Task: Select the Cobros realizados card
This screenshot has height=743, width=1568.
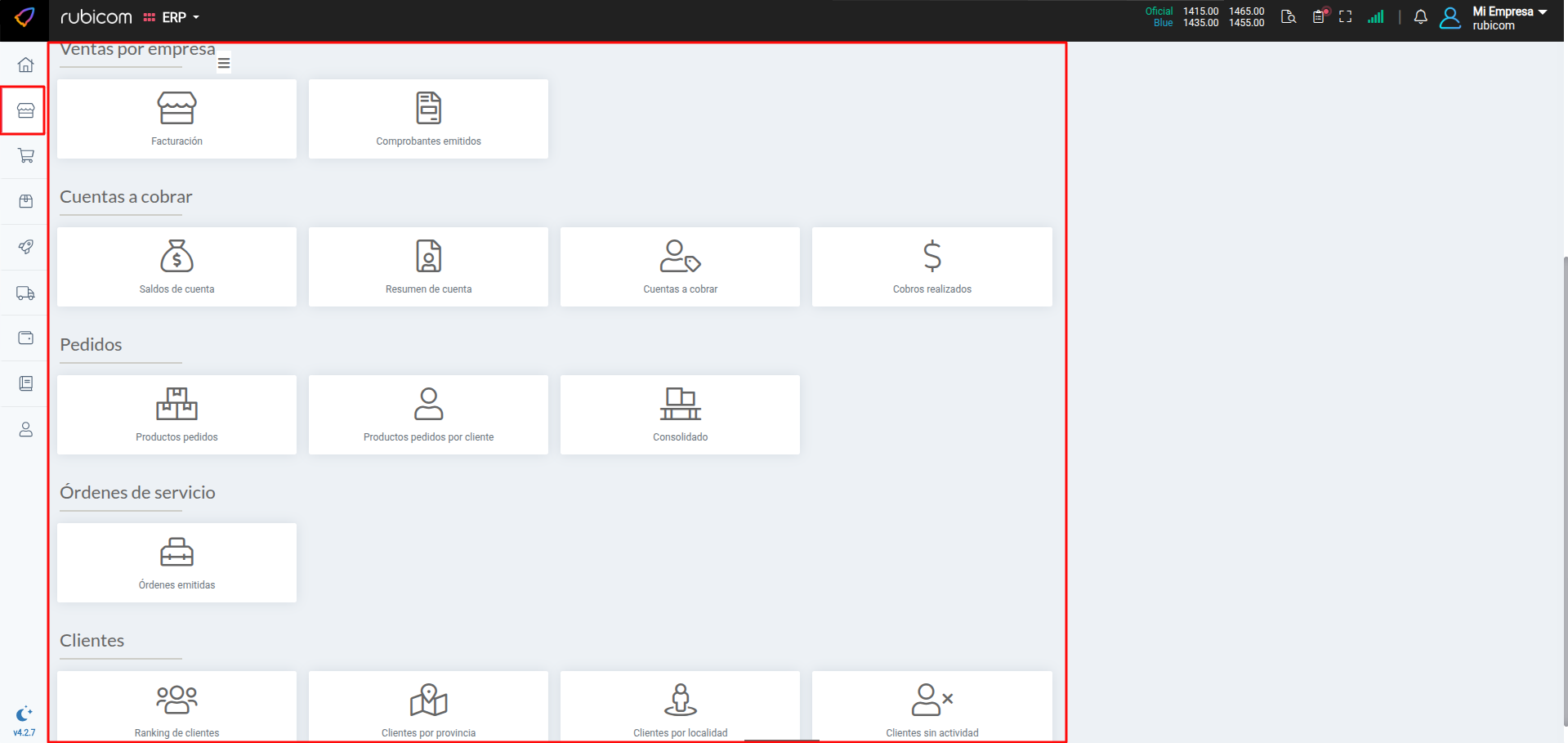Action: point(931,267)
